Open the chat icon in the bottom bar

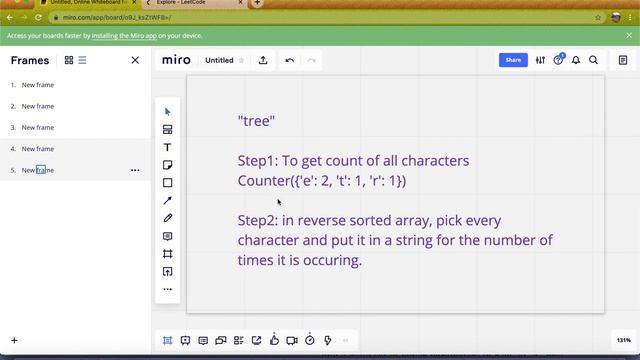[221, 340]
